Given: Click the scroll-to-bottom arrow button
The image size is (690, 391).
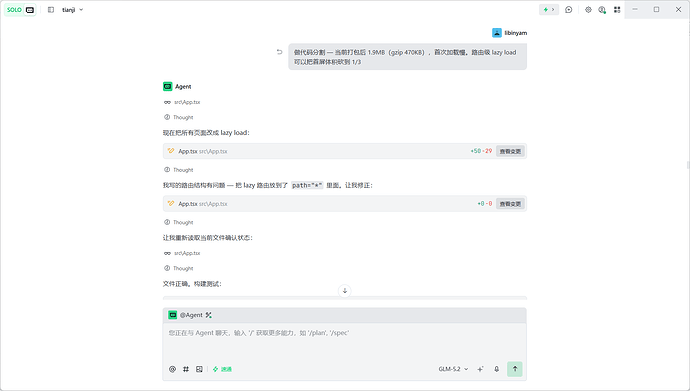Looking at the screenshot, I should [x=345, y=291].
